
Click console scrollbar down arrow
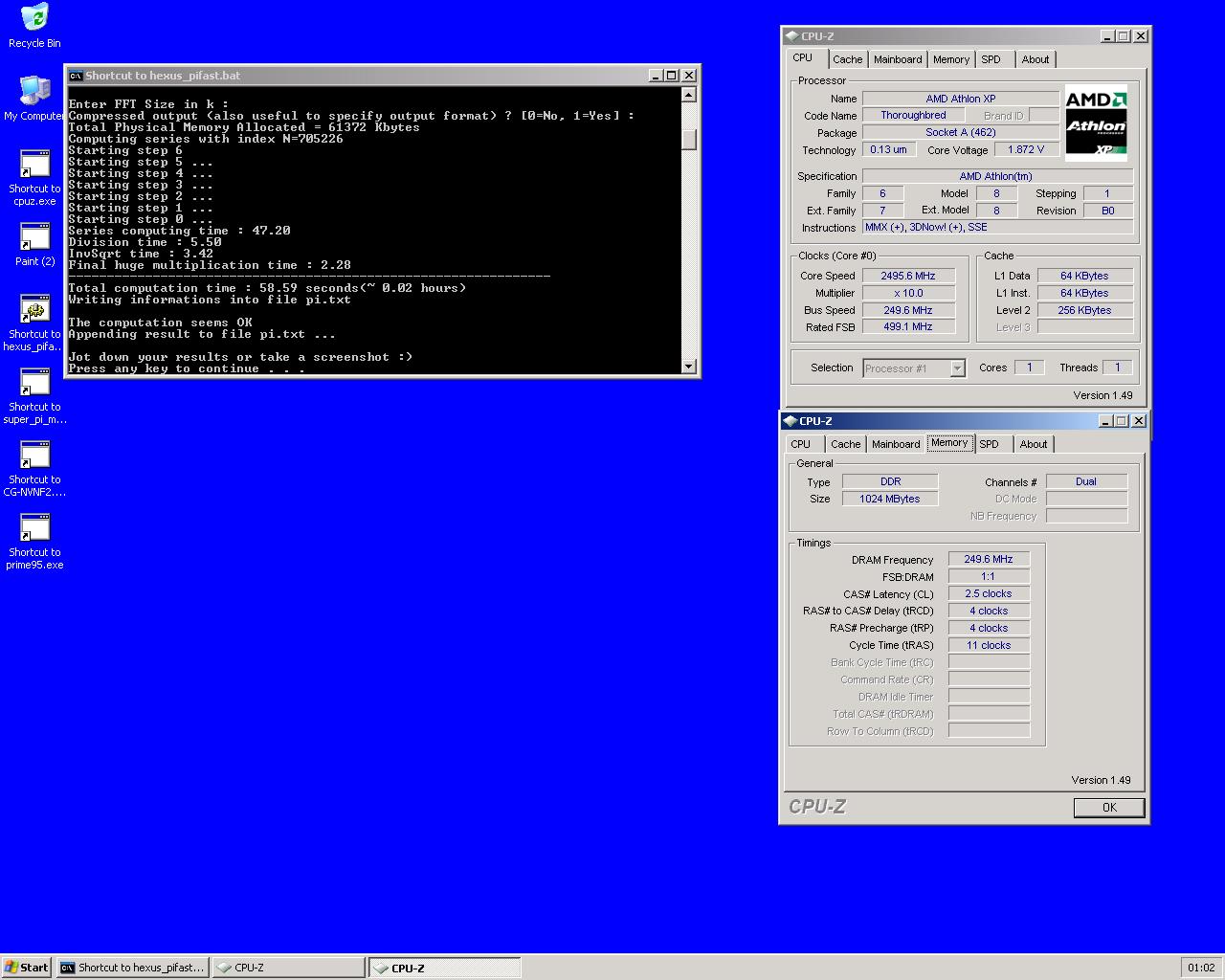[x=689, y=367]
